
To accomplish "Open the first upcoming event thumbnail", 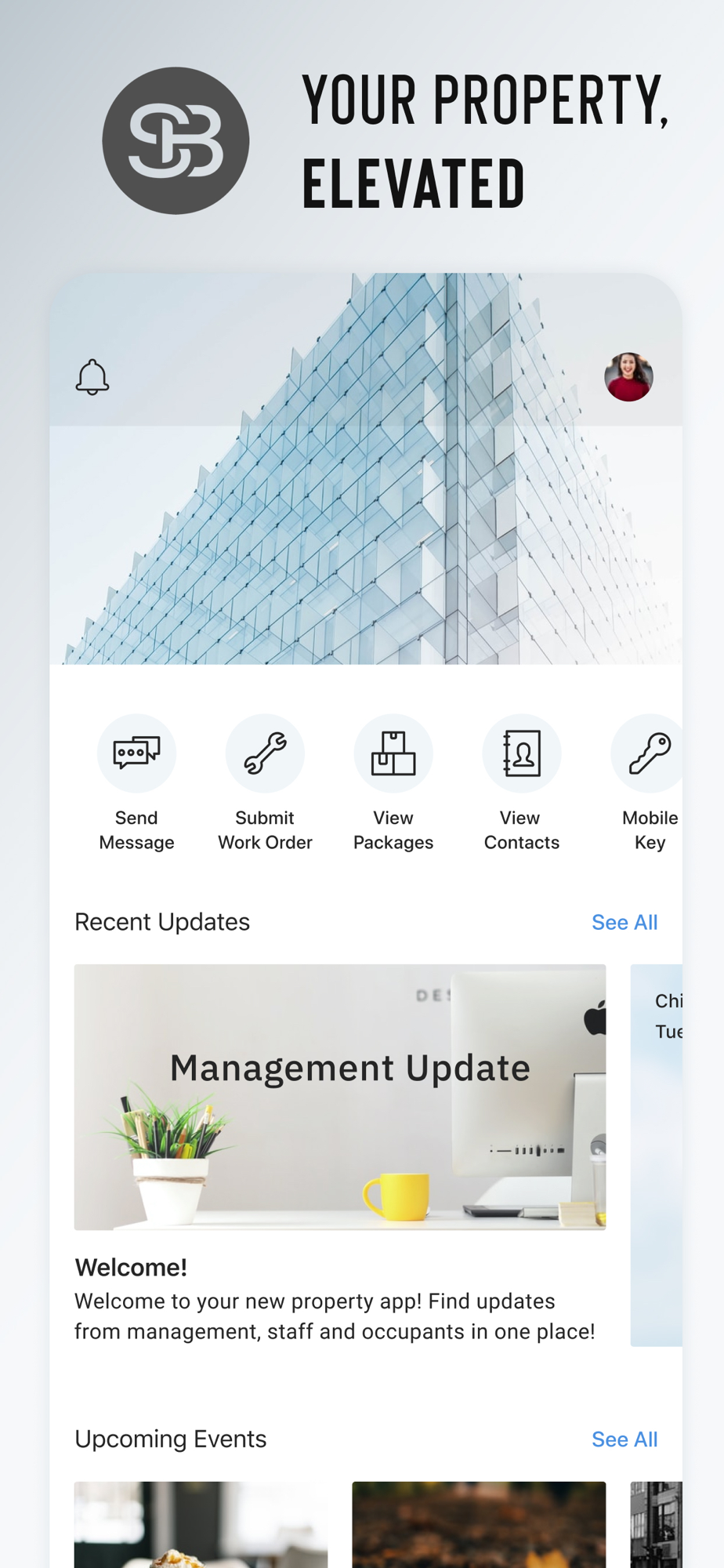I will click(x=201, y=1524).
